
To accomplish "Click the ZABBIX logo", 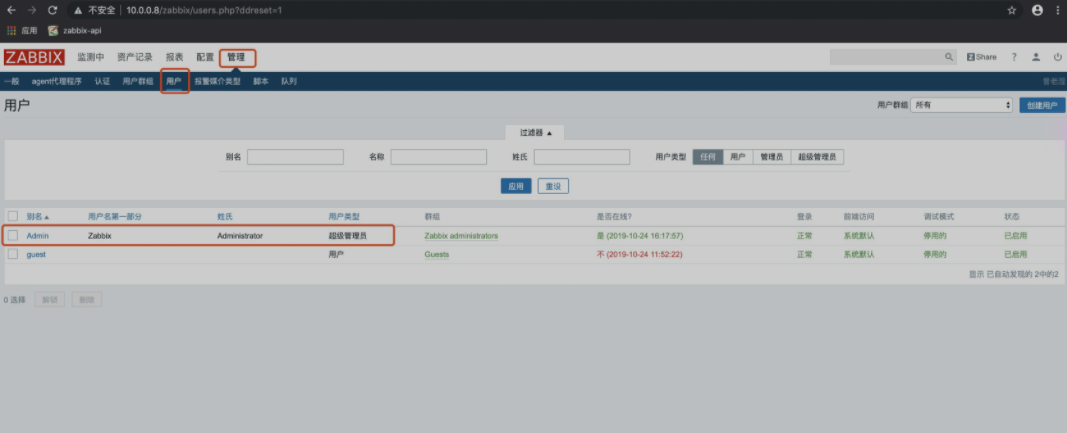I will tap(33, 57).
